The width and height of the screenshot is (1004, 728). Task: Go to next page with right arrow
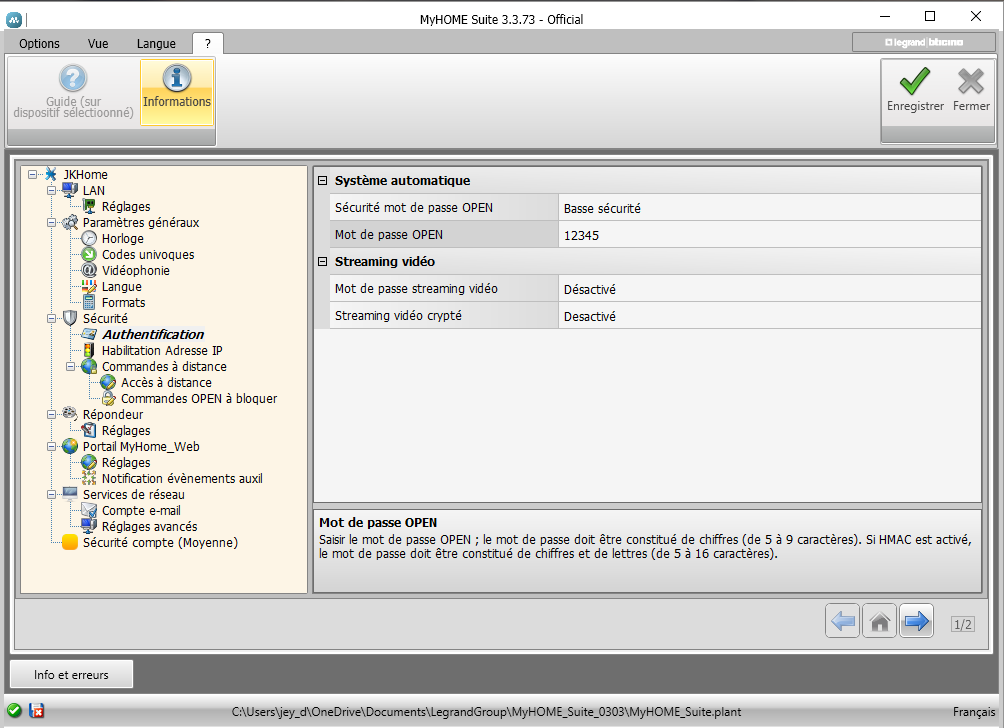coord(916,620)
